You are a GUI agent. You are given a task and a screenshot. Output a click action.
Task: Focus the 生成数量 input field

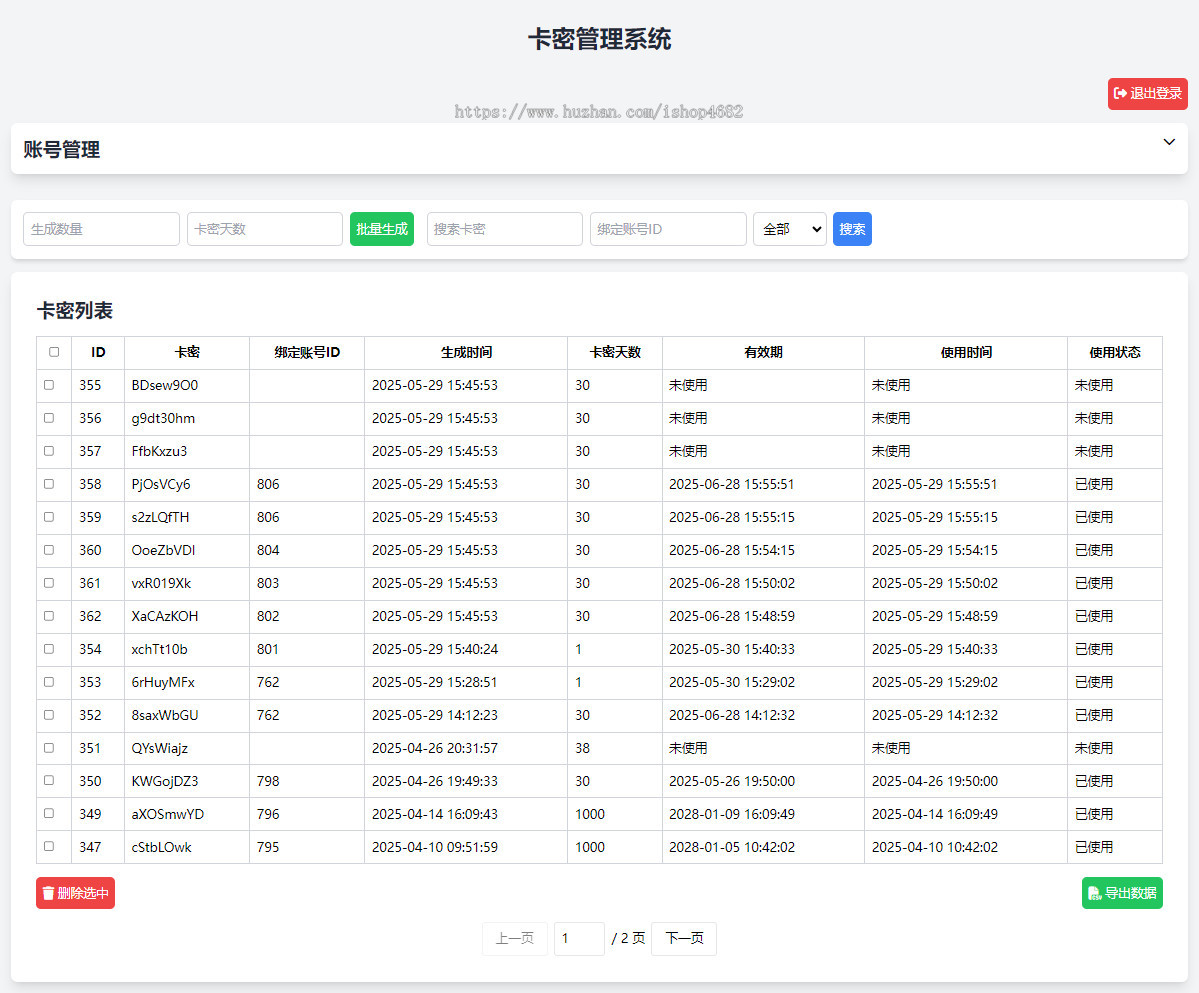pyautogui.click(x=102, y=229)
